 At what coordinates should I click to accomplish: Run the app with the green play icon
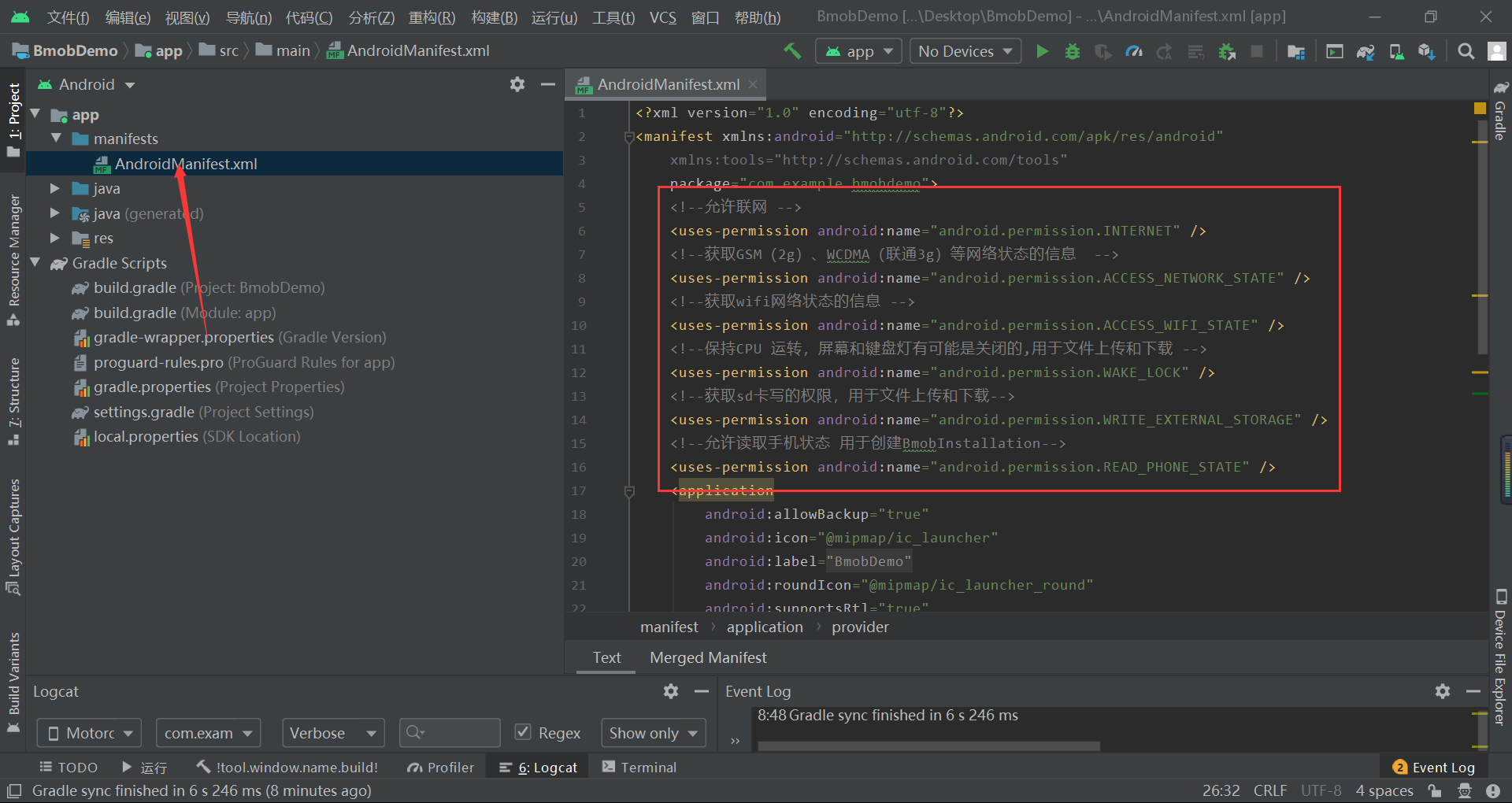coord(1042,51)
